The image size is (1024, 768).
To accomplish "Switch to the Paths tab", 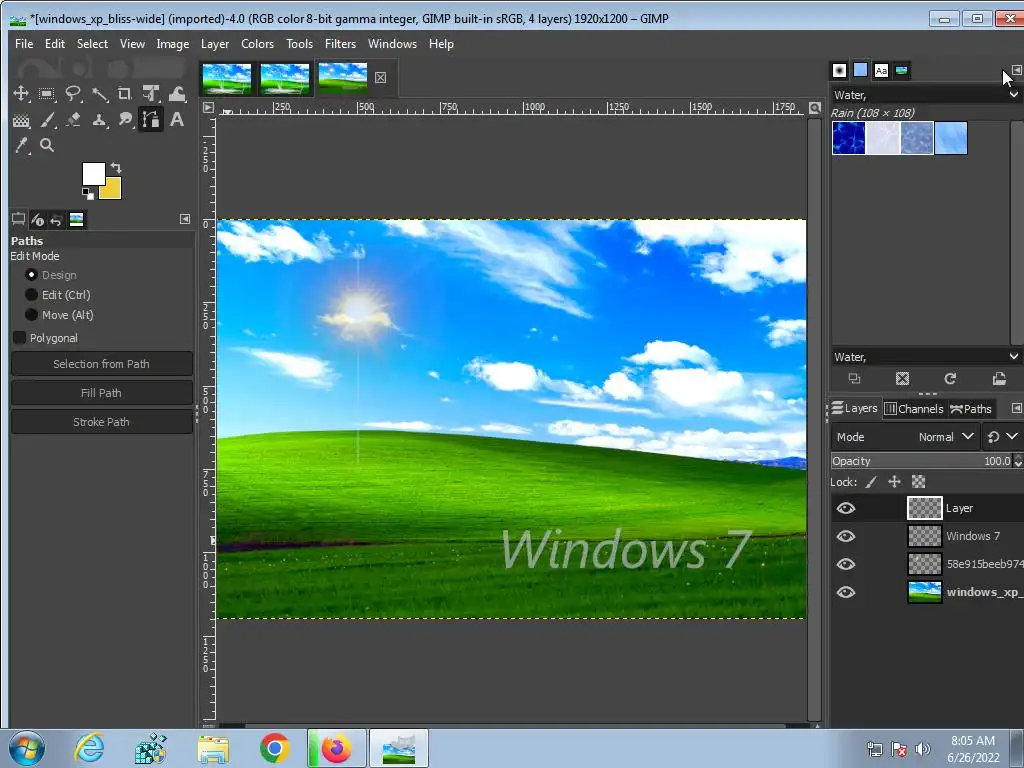I will pos(971,409).
